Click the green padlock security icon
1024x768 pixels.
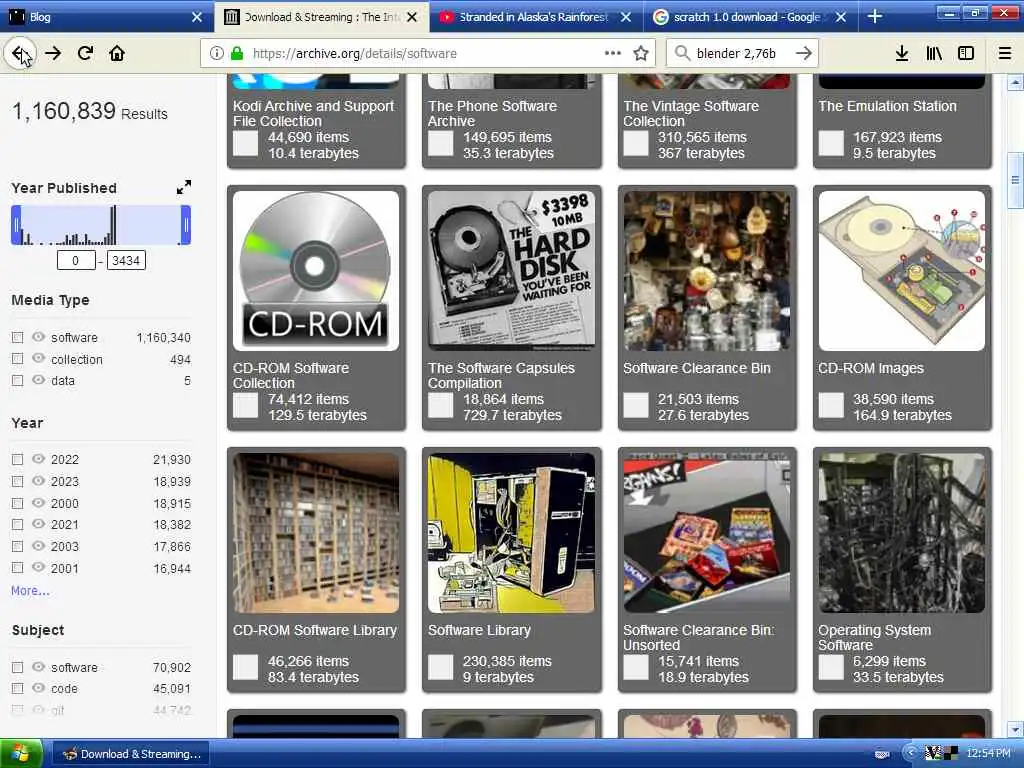click(x=236, y=54)
